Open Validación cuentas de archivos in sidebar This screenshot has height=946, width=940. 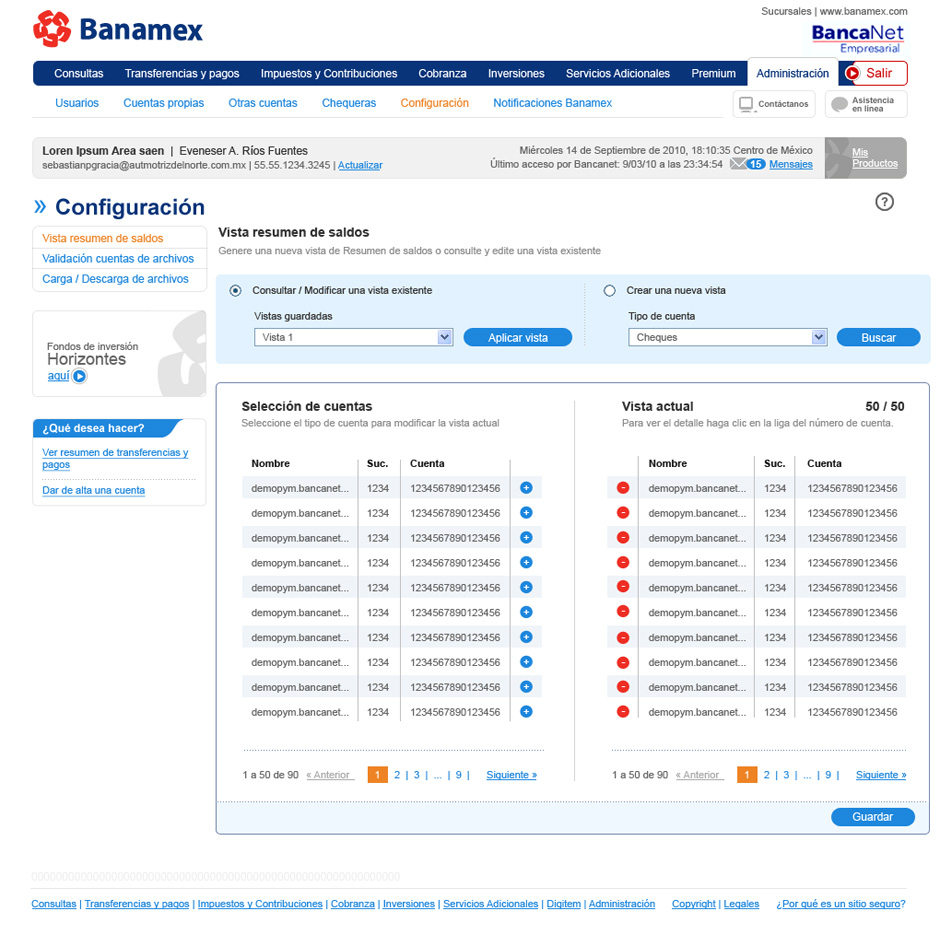(118, 259)
